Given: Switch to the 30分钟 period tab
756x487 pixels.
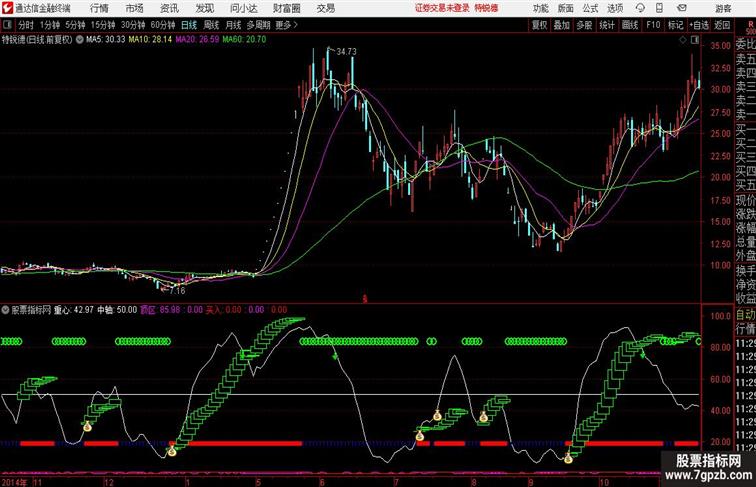Looking at the screenshot, I should 133,25.
